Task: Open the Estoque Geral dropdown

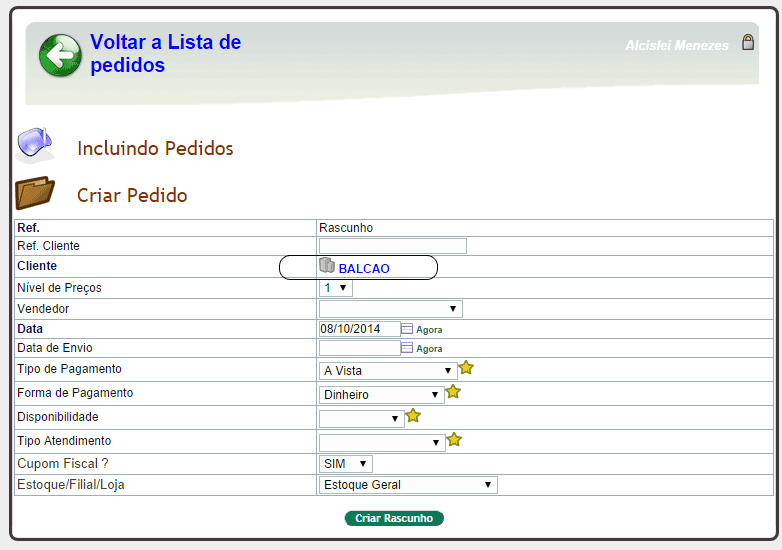Action: tap(408, 485)
